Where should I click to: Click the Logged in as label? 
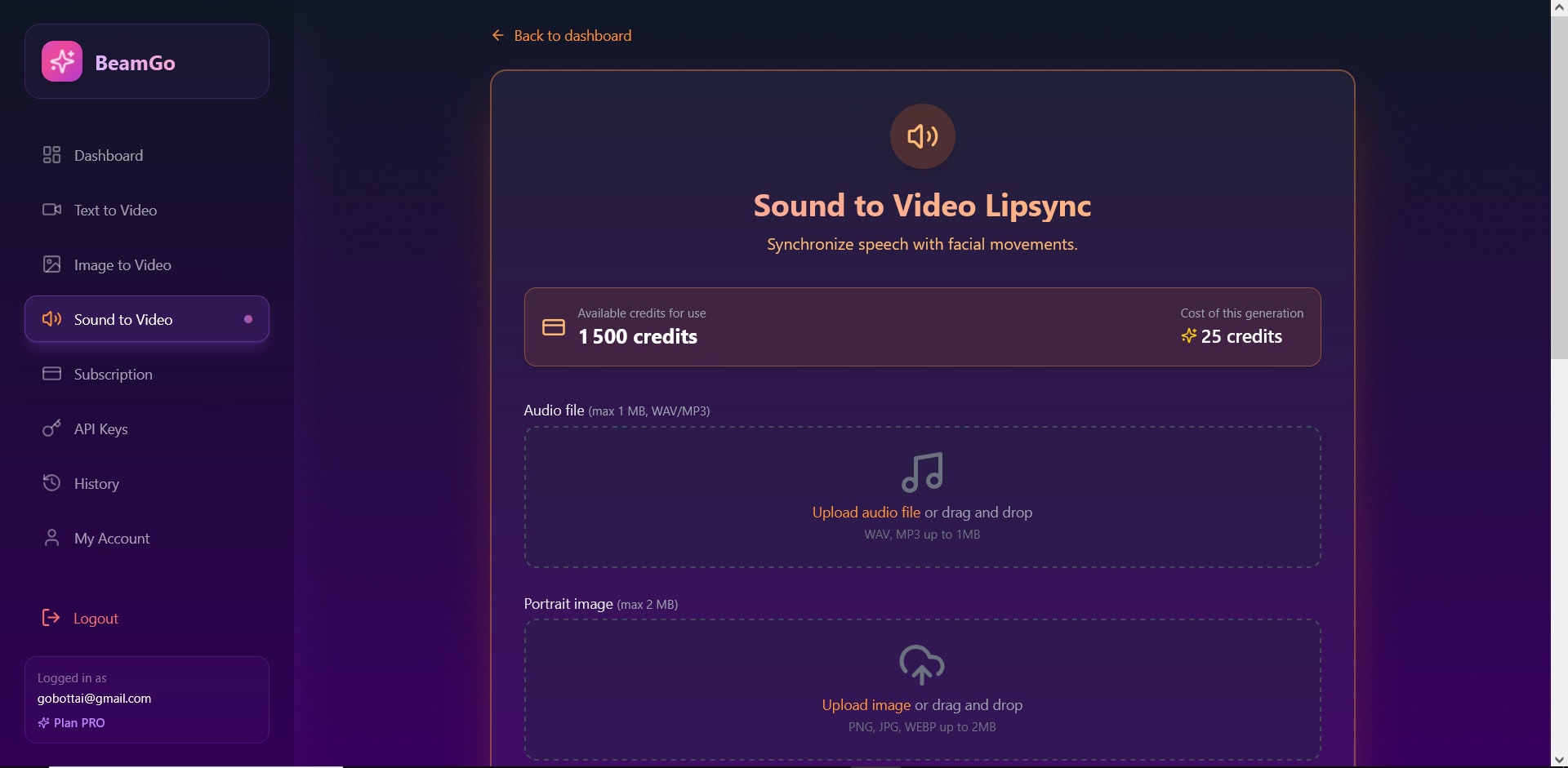pyautogui.click(x=72, y=678)
